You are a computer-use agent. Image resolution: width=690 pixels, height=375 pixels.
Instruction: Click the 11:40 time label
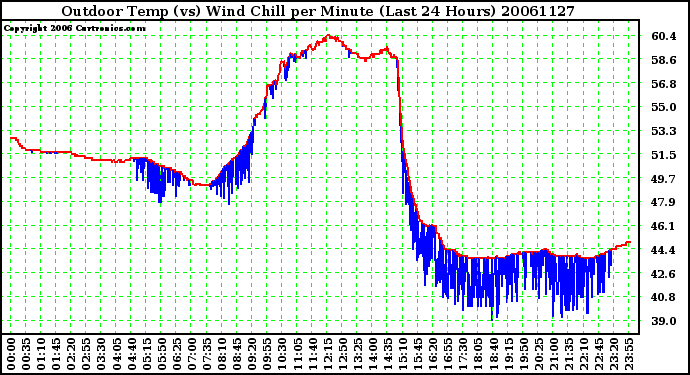coord(312,354)
